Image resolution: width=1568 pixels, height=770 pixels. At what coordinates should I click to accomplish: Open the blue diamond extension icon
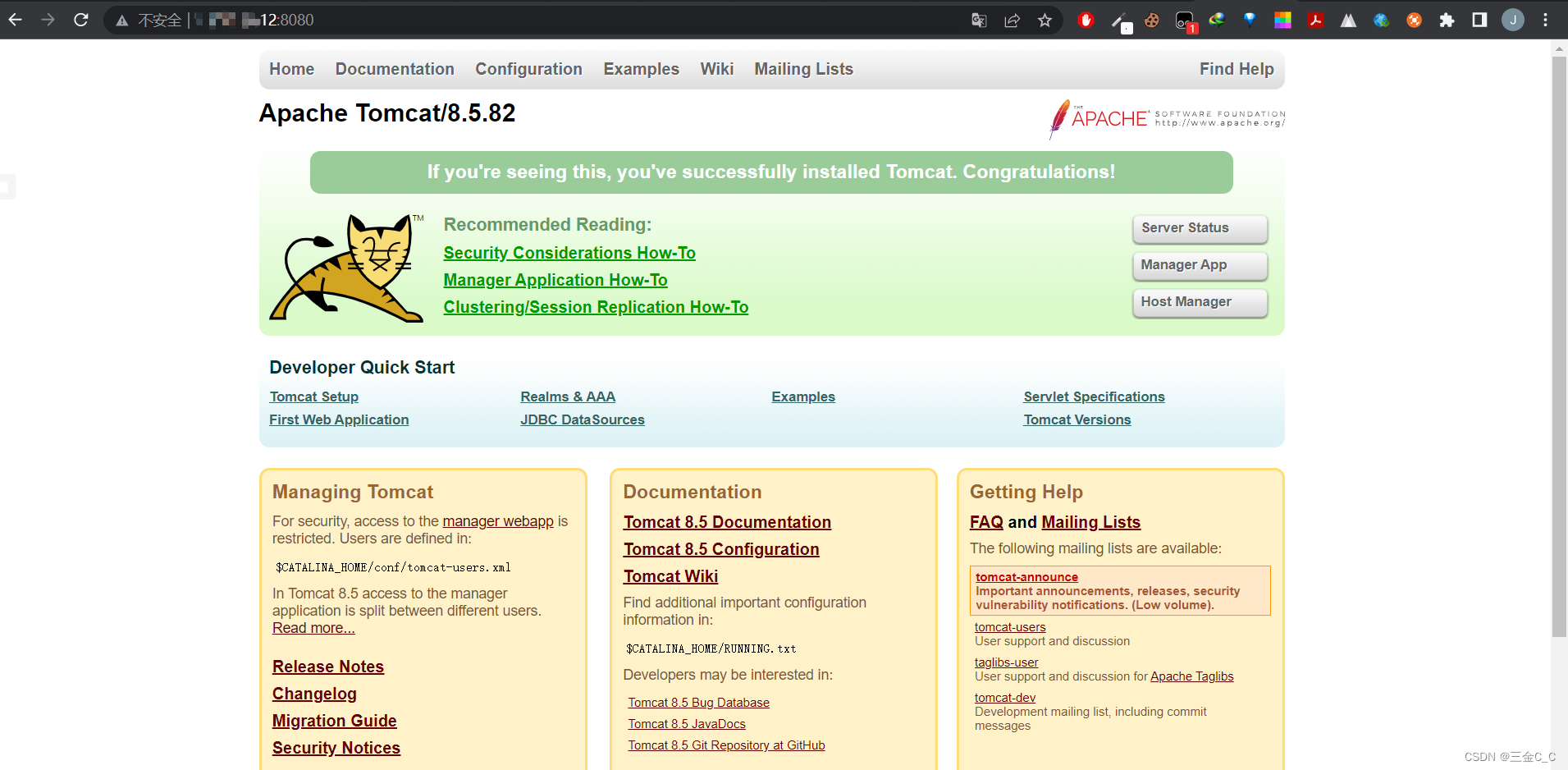(1250, 20)
